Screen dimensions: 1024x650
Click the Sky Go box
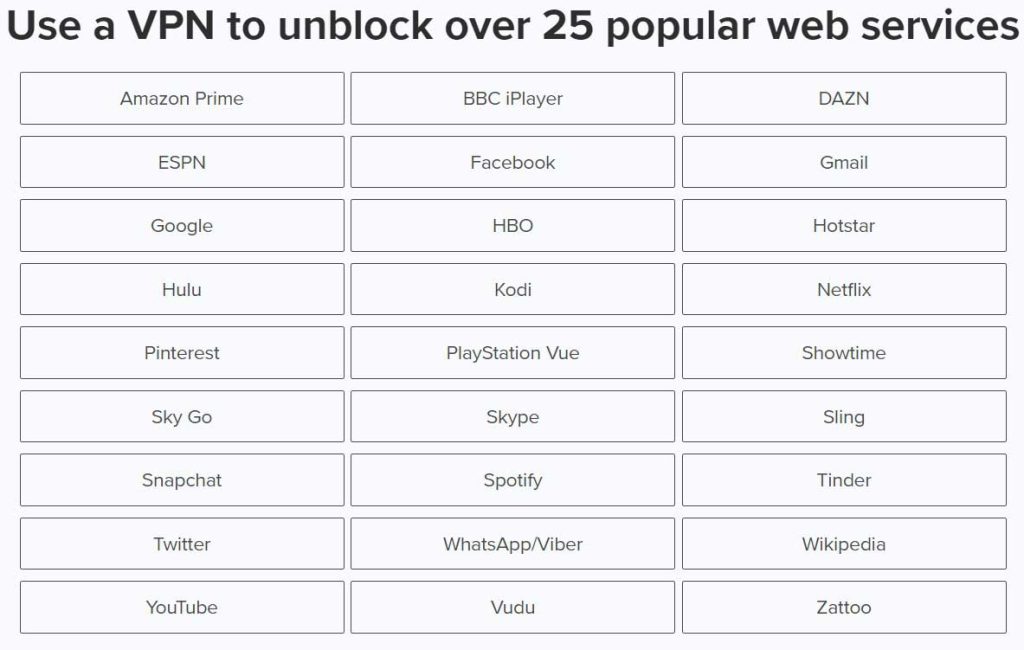tap(182, 417)
